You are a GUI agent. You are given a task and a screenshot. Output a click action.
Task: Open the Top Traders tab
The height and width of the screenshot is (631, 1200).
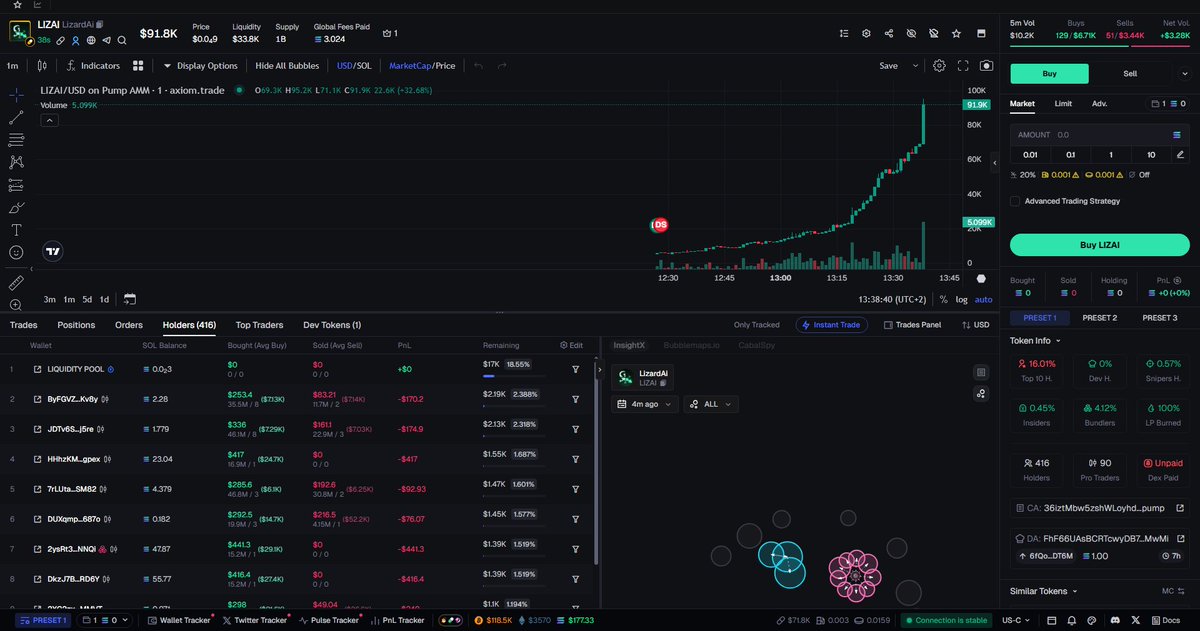click(259, 325)
